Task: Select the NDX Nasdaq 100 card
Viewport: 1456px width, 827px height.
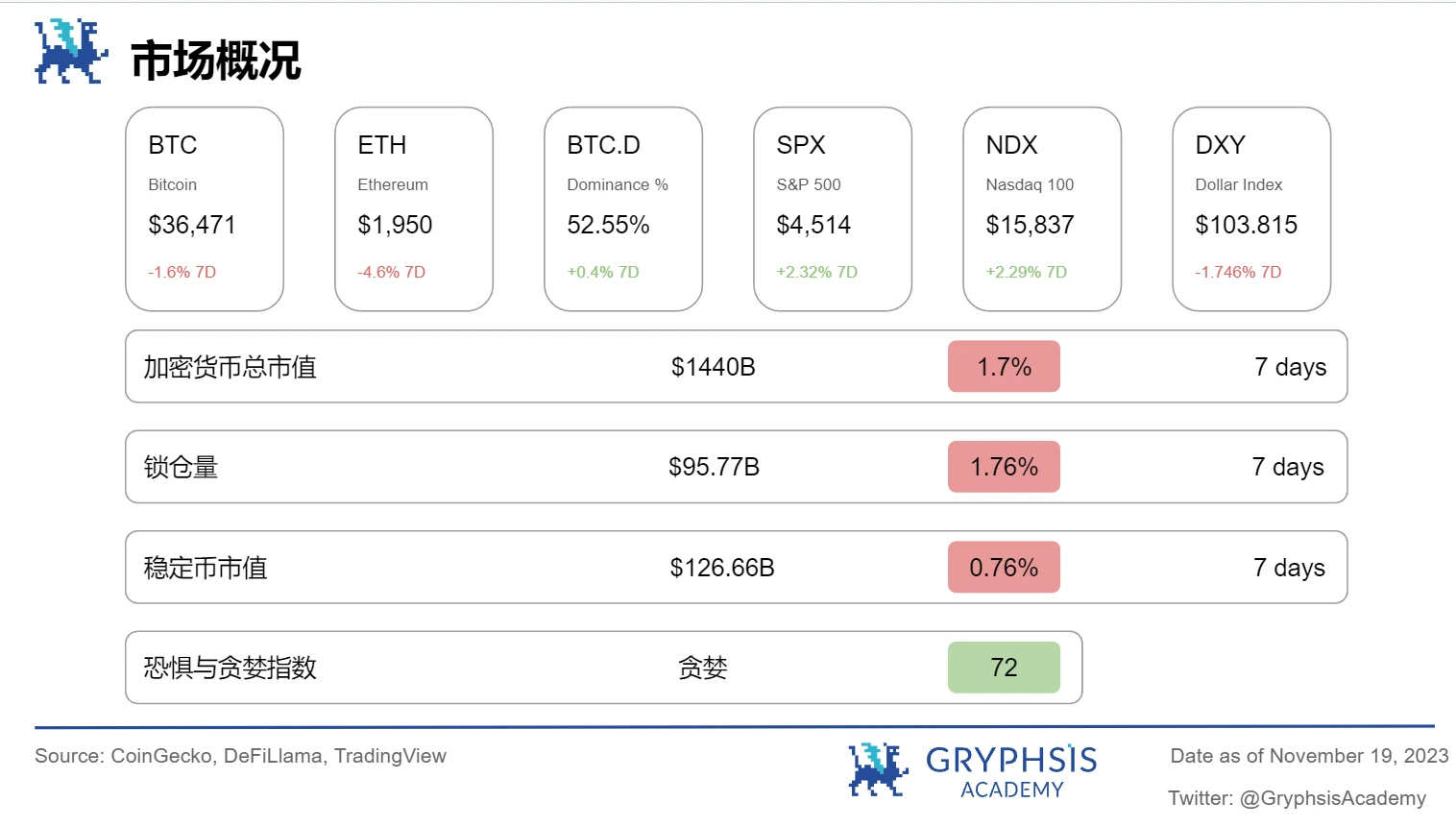Action: (x=1042, y=209)
